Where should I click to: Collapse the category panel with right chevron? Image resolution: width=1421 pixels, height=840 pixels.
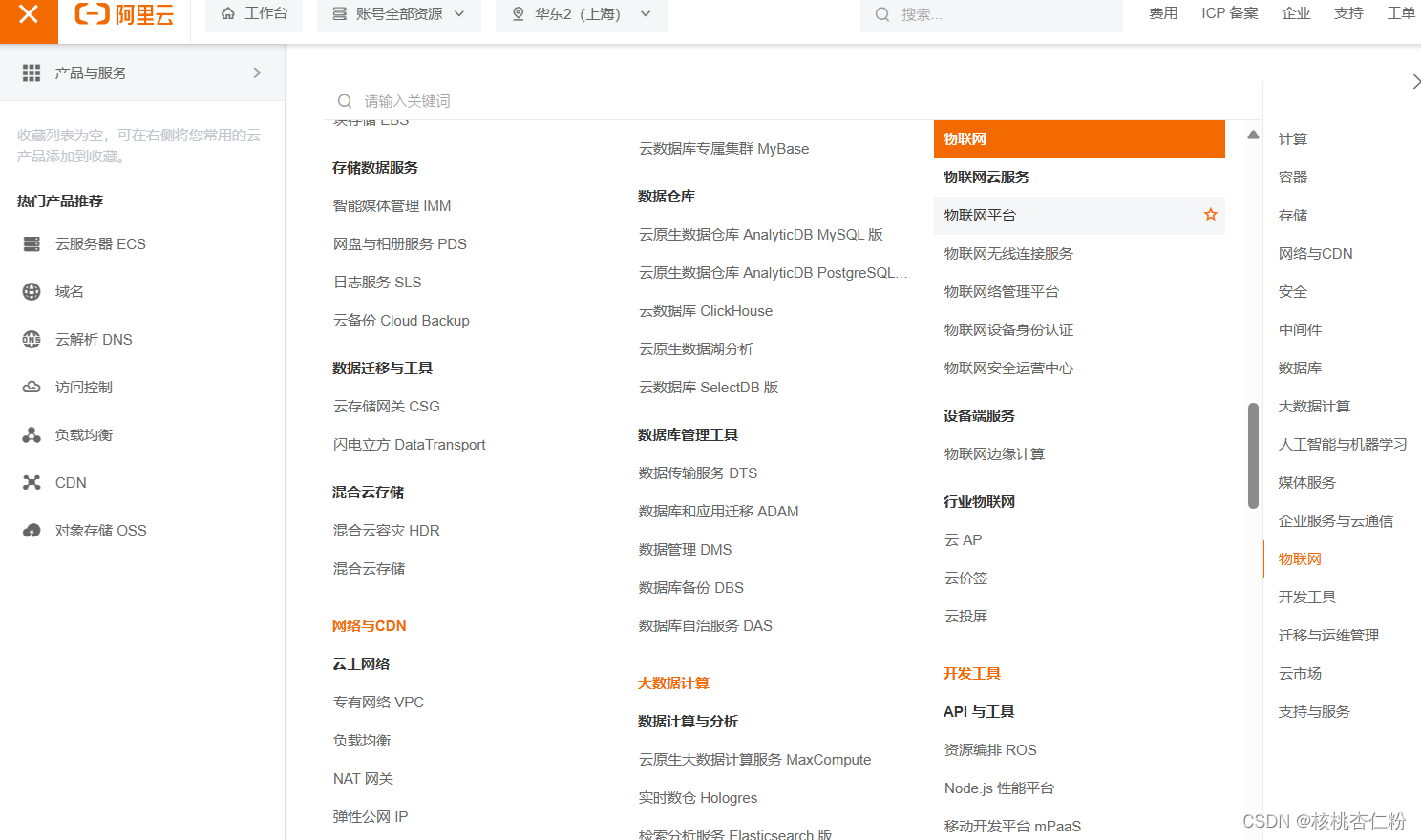1415,82
